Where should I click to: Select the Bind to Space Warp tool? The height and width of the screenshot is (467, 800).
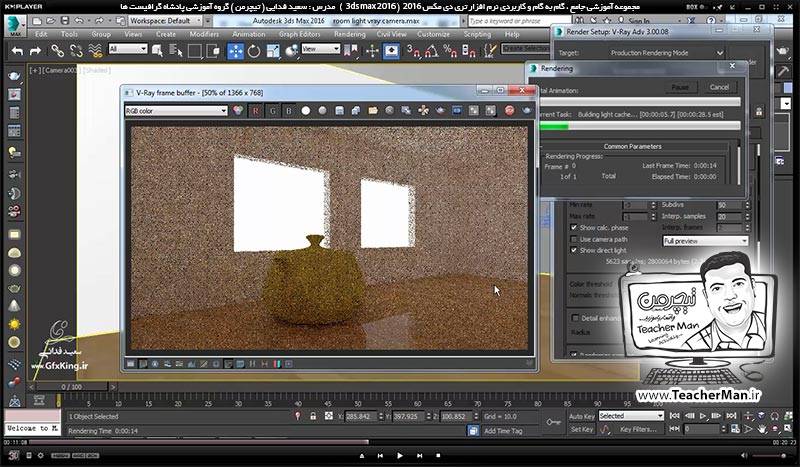(x=95, y=51)
